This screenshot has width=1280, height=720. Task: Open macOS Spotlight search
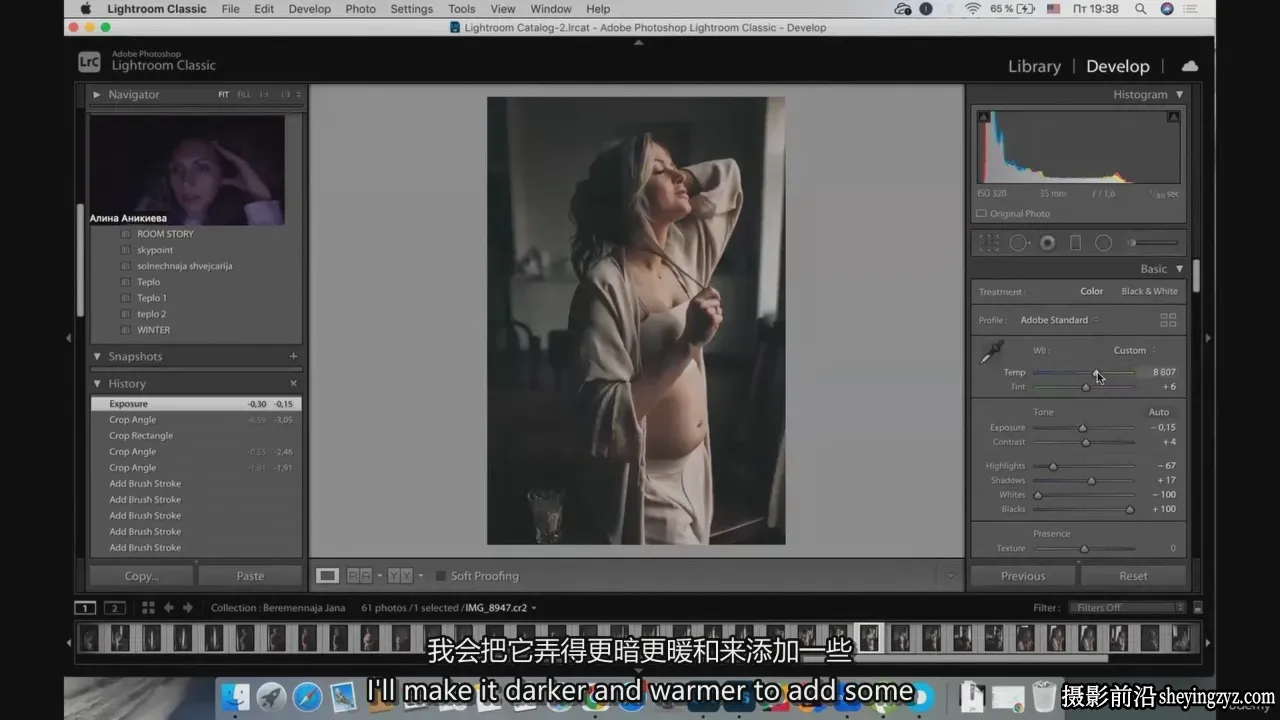pos(1141,9)
